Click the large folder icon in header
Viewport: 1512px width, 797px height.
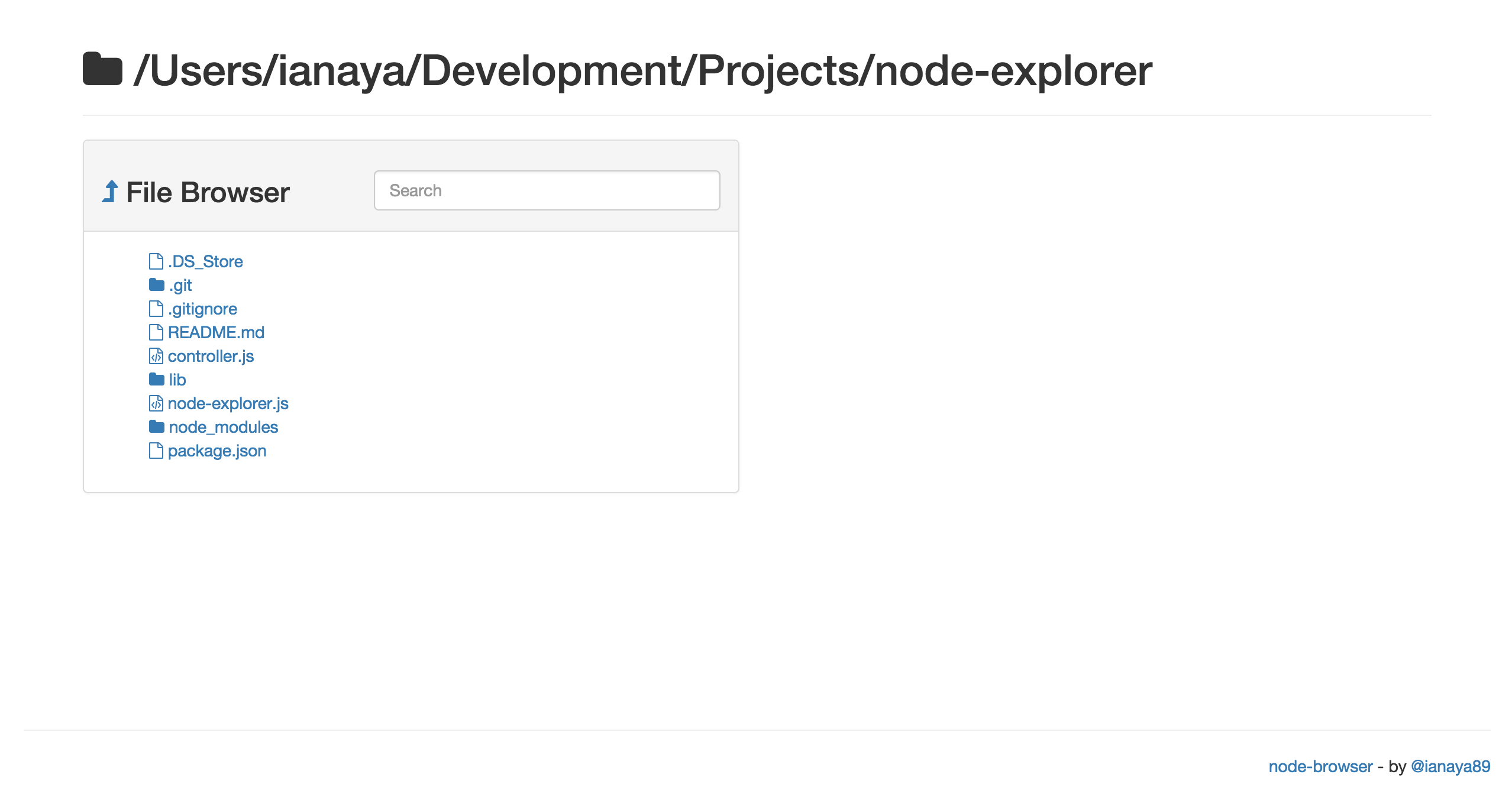[x=102, y=70]
